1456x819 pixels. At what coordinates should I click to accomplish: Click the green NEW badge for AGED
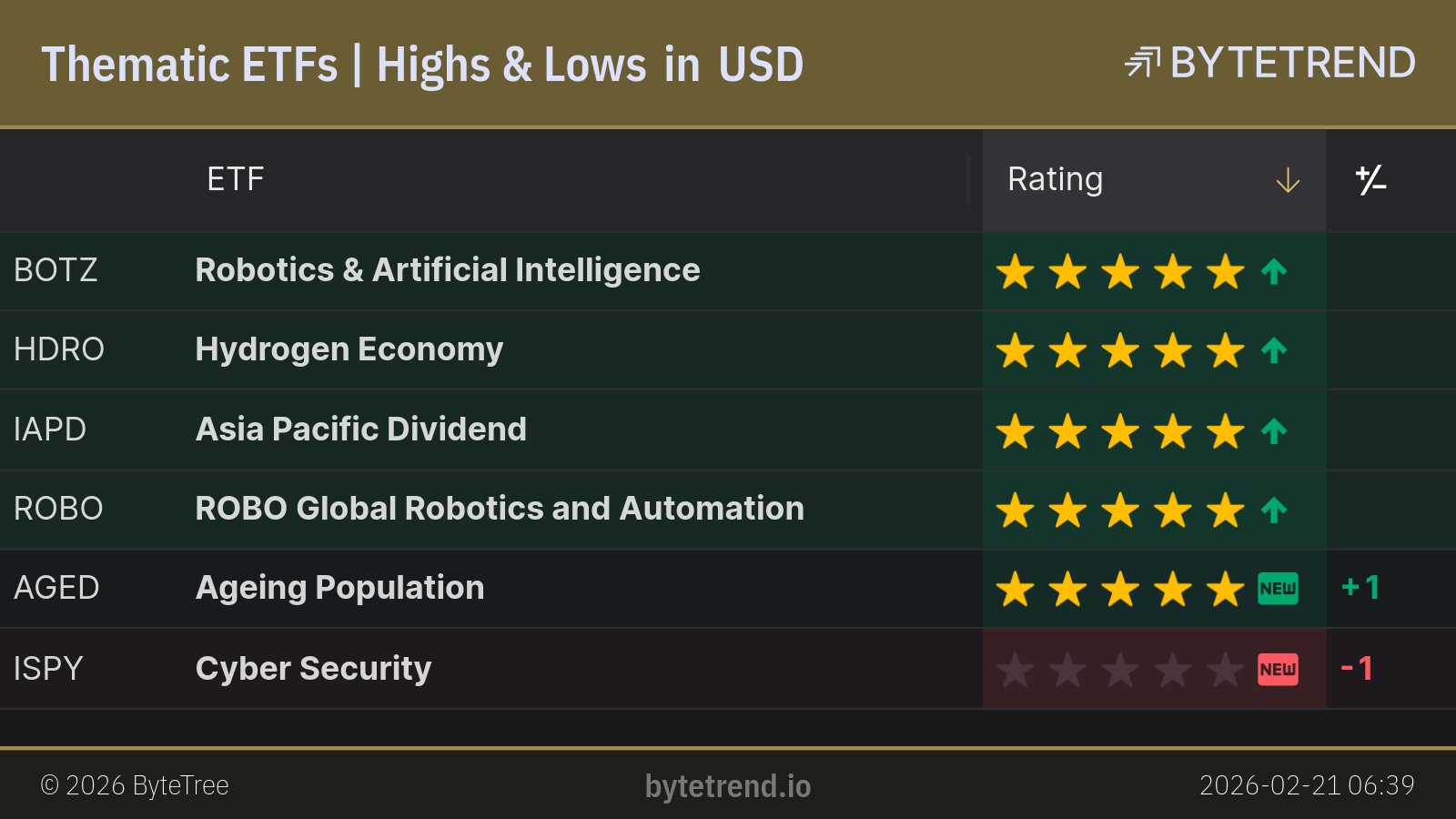[x=1278, y=589]
